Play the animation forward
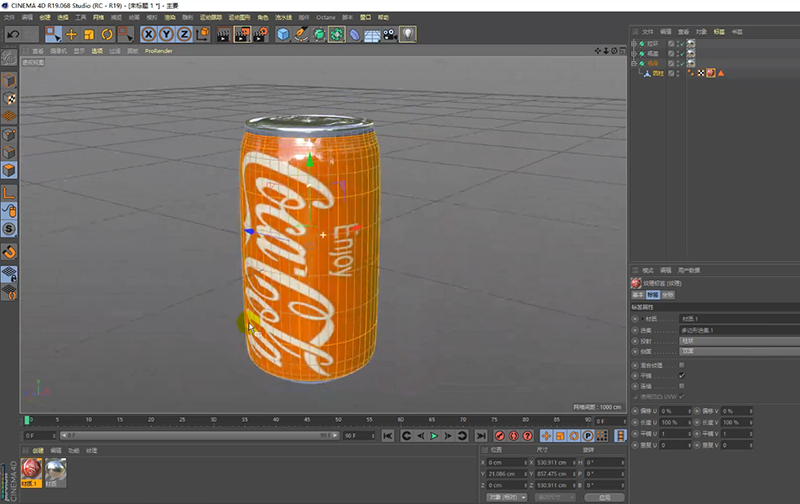Viewport: 800px width, 504px height. point(434,436)
